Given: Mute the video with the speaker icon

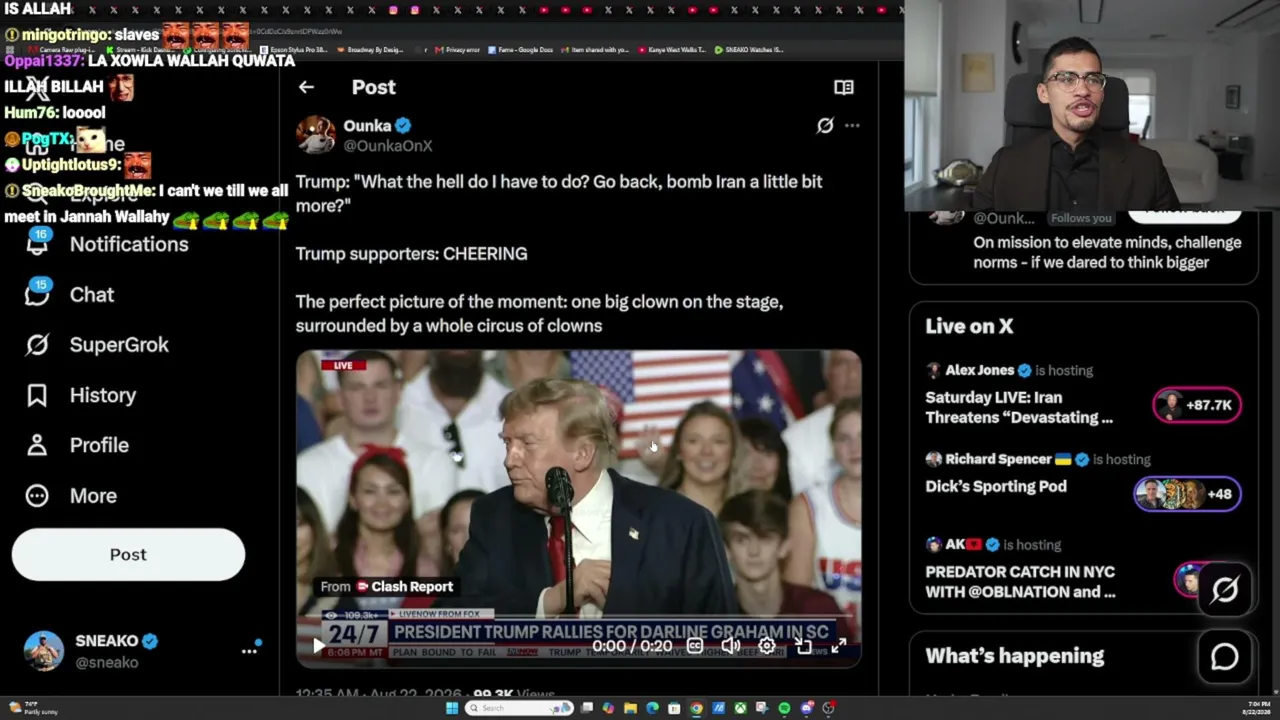Looking at the screenshot, I should (731, 646).
